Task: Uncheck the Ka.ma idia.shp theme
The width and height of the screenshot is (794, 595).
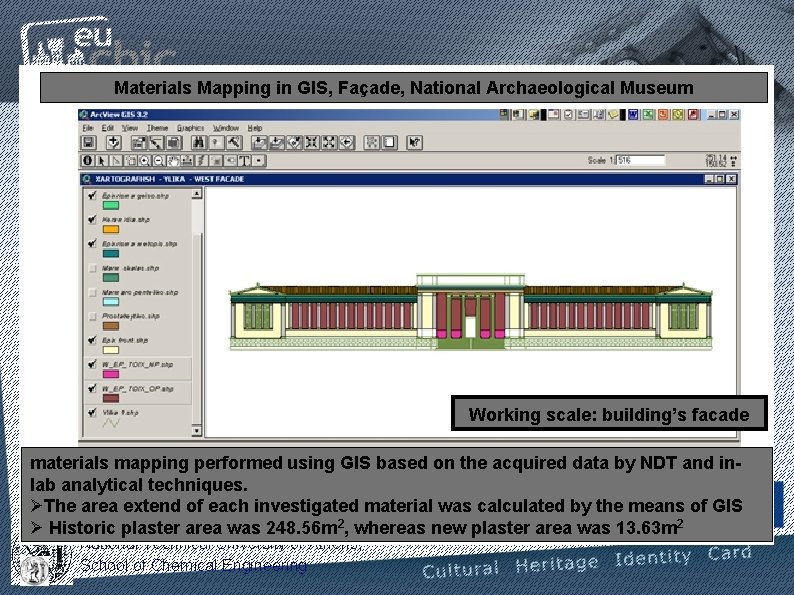Action: [x=92, y=219]
